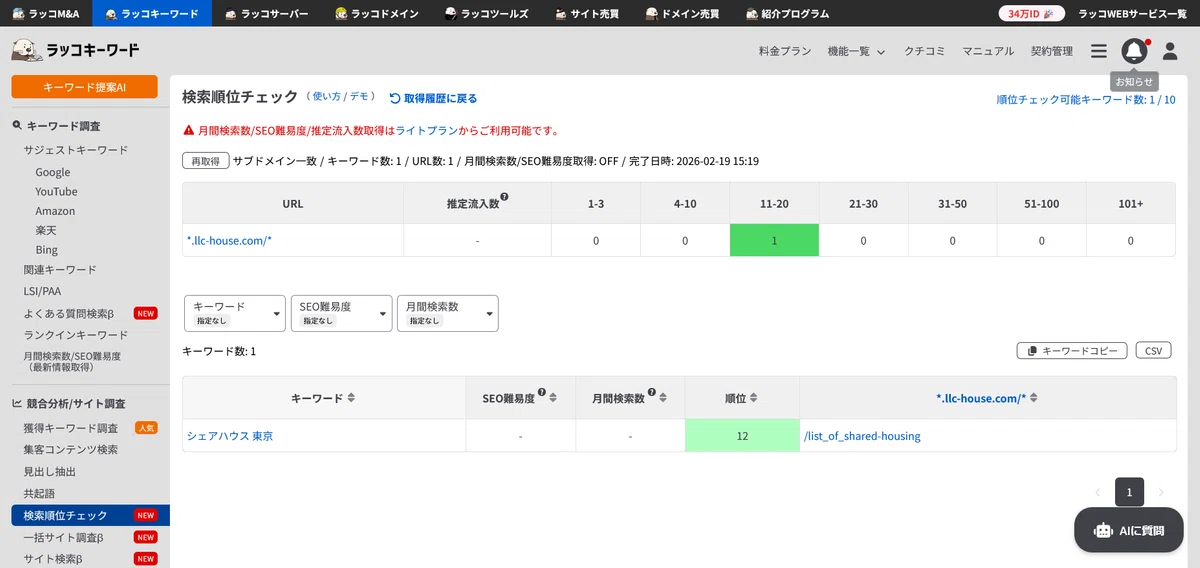Image resolution: width=1200 pixels, height=568 pixels.
Task: Click 順位チェック可能キーワード数: 1 / 10 link
Action: click(1086, 100)
